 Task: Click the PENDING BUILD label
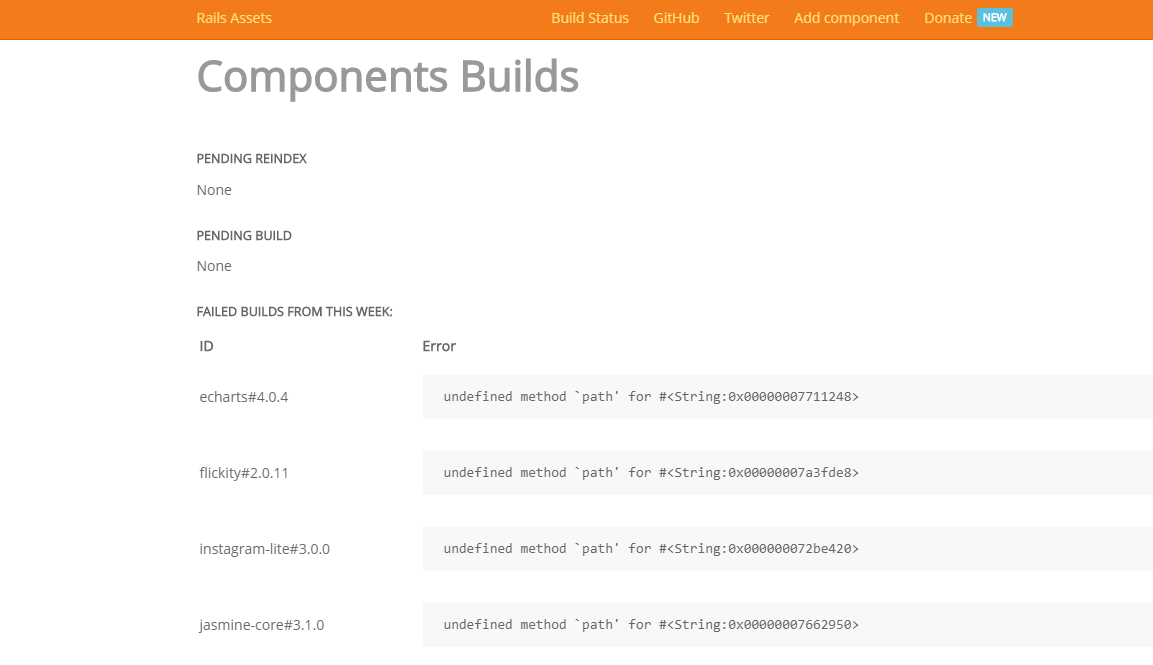click(244, 235)
